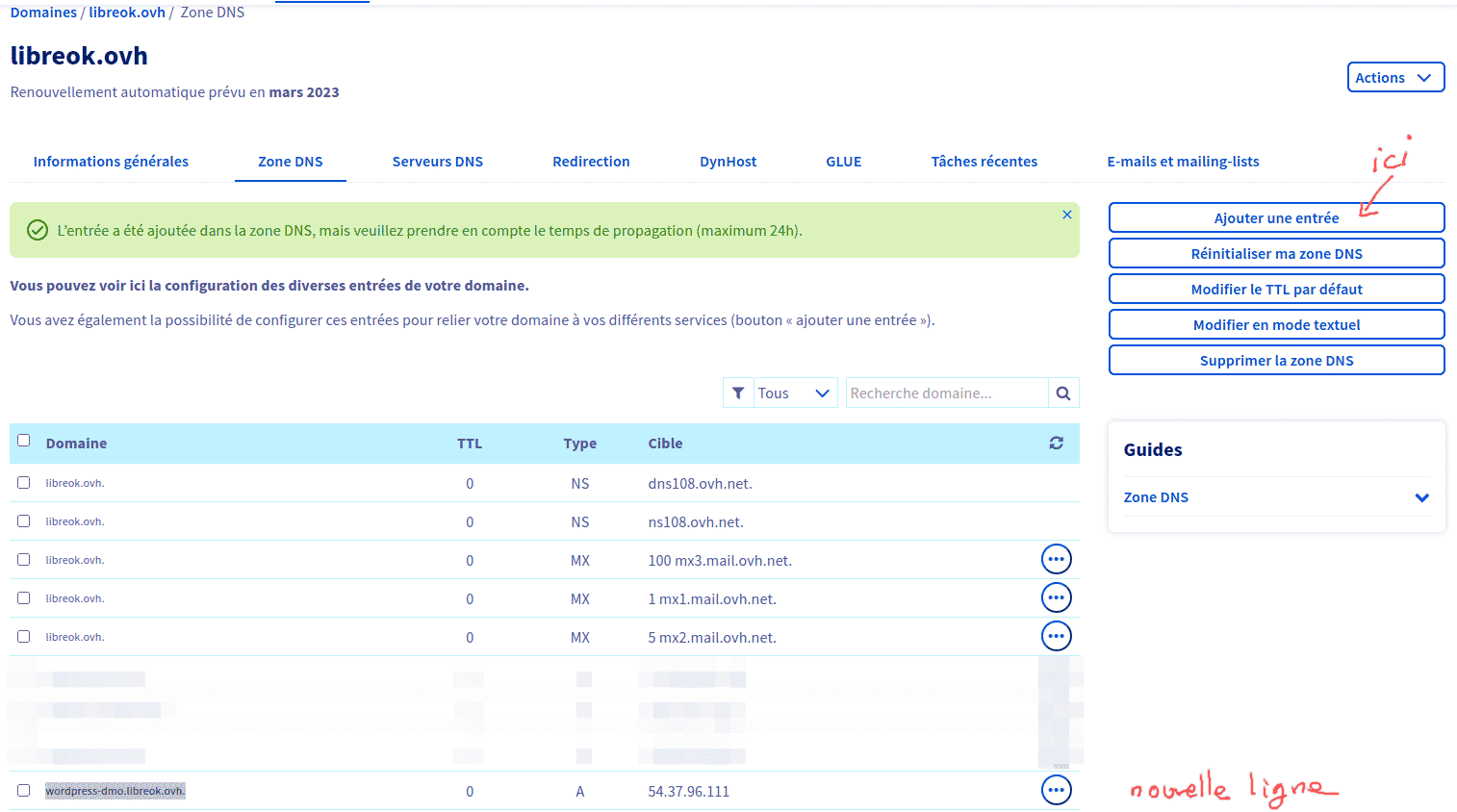This screenshot has height=812, width=1457.
Task: Switch to the Serveurs DNS tab
Action: (x=437, y=161)
